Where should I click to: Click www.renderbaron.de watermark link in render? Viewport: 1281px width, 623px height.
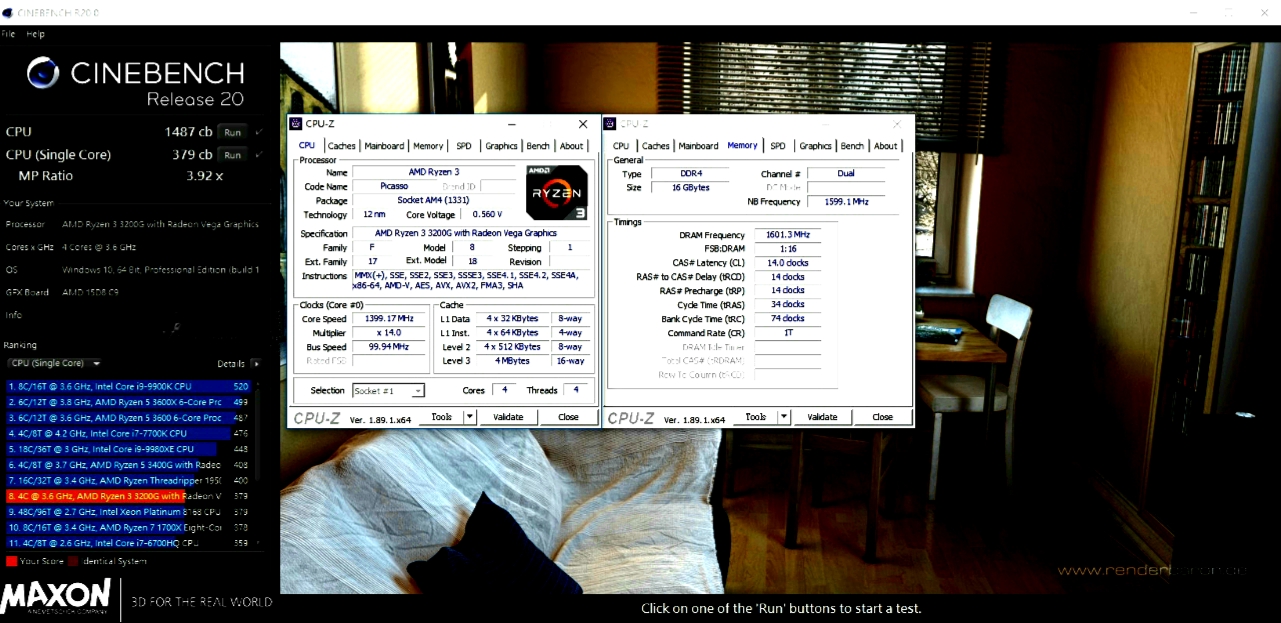(1152, 570)
